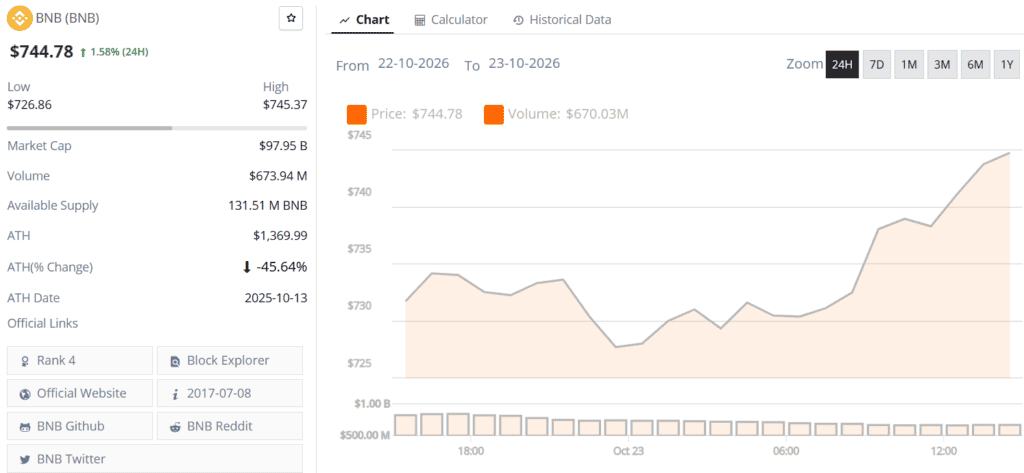The height and width of the screenshot is (473, 1024).
Task: Click the -45.64% ATH change value
Action: [282, 267]
